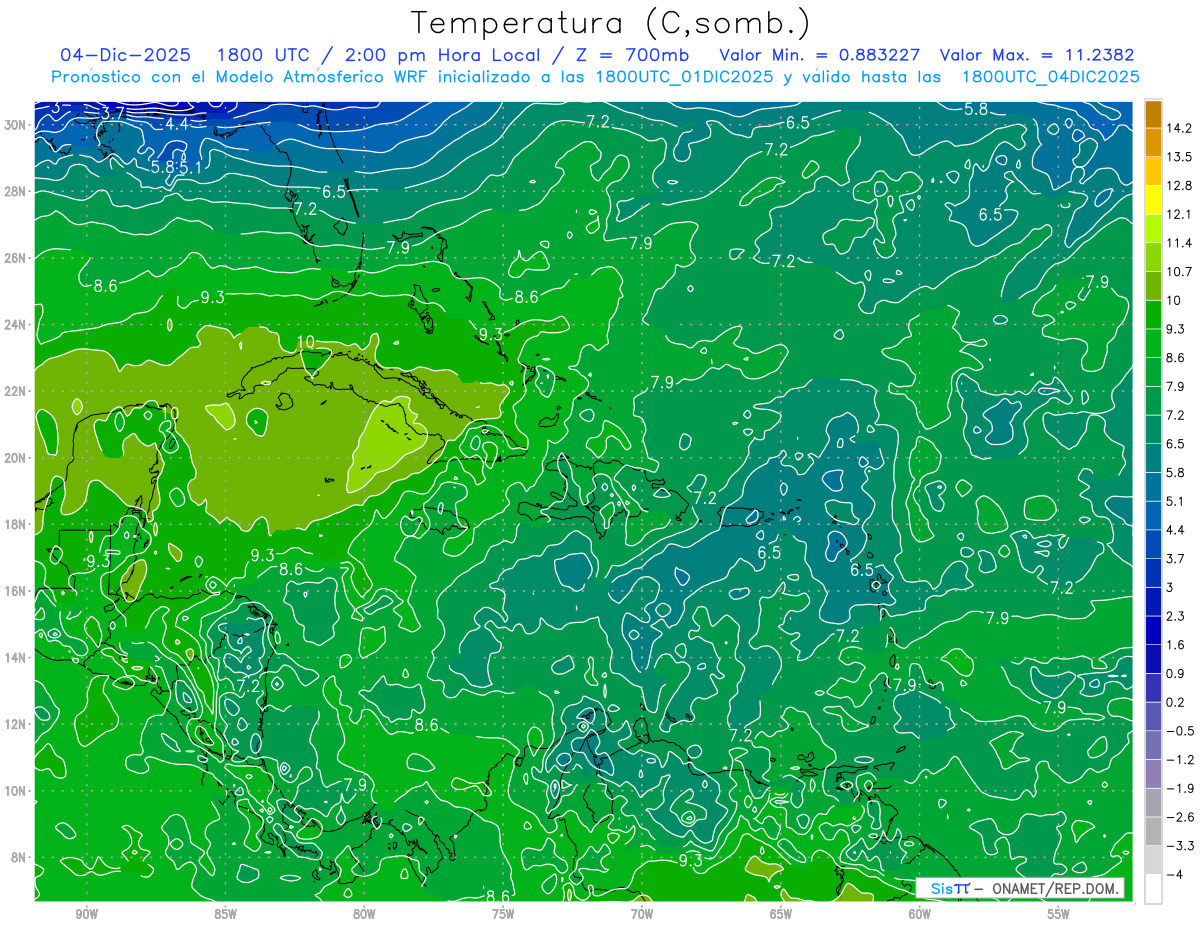Click the '12.1' legend label

pyautogui.click(x=1179, y=214)
